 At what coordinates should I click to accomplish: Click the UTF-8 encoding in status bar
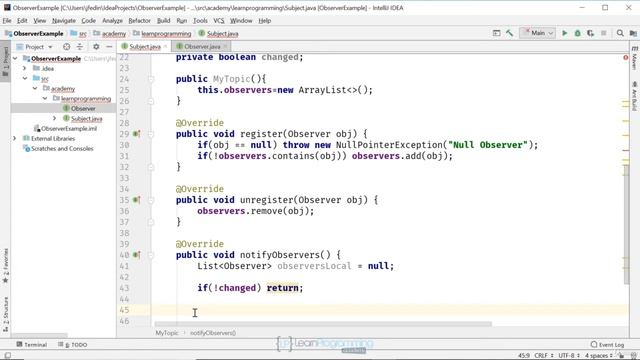(x=569, y=356)
